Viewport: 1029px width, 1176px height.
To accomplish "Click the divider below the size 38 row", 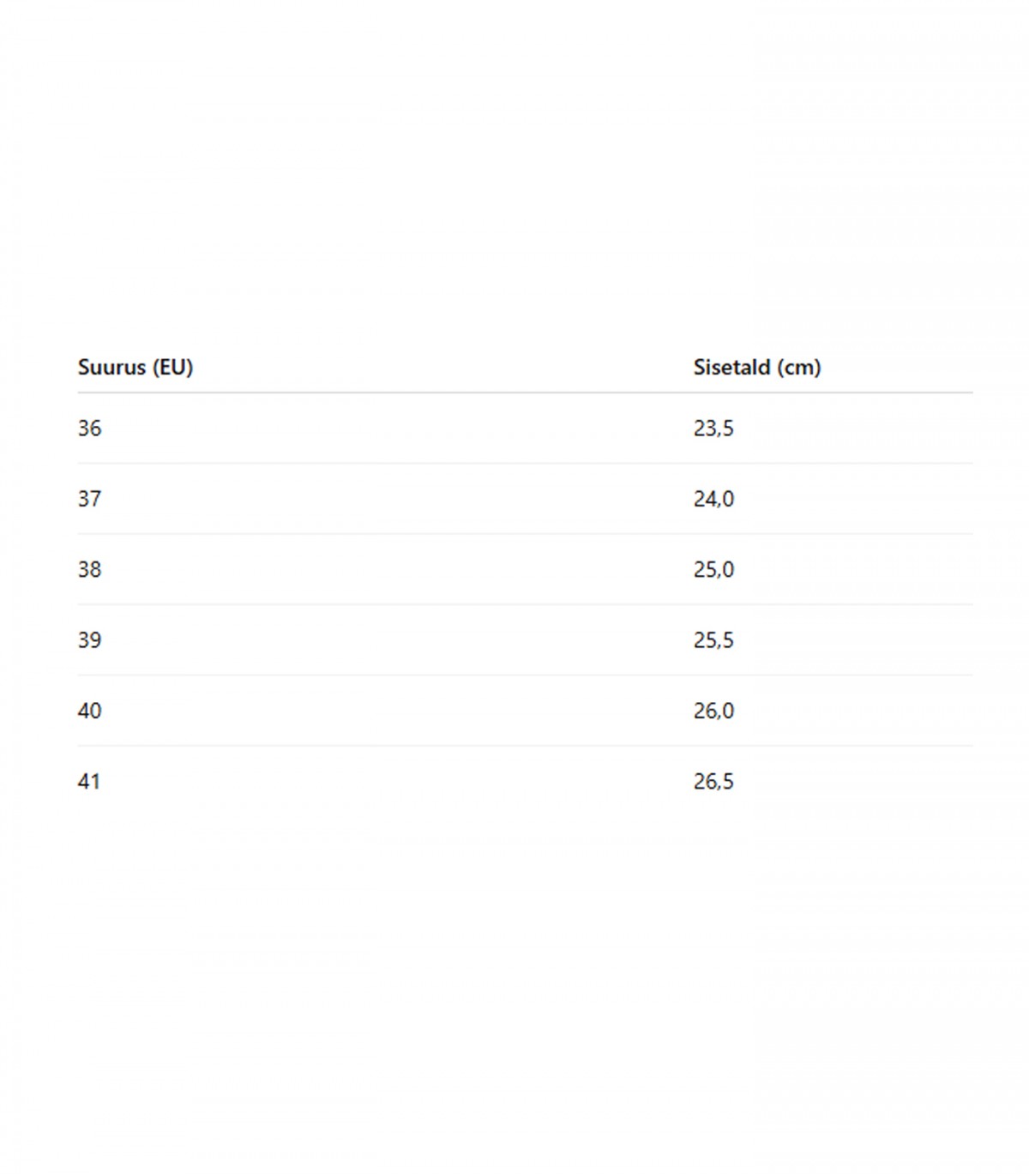I will click(x=525, y=604).
